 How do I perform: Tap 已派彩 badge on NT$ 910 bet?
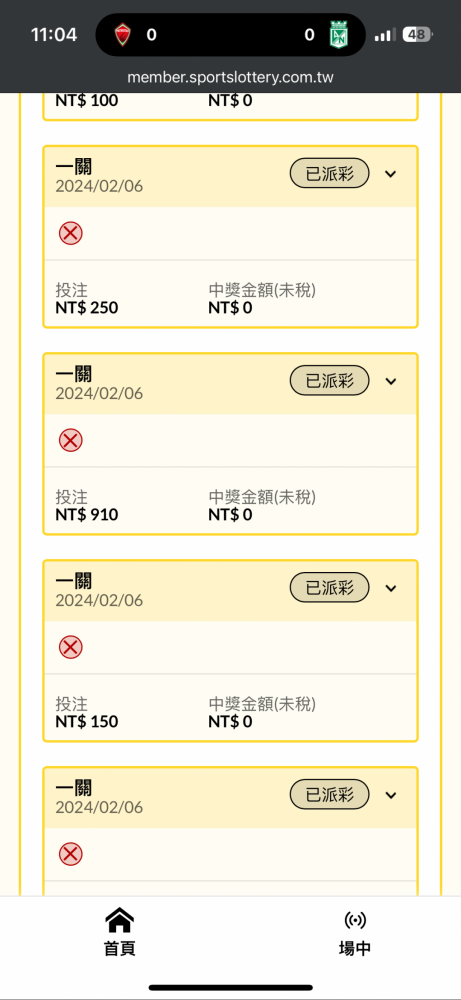[x=330, y=381]
